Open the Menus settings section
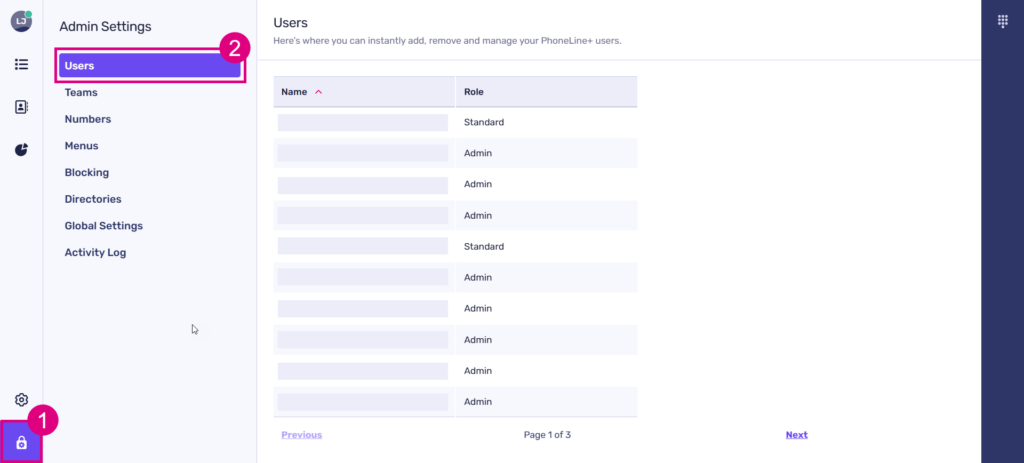Viewport: 1024px width, 463px height. tap(81, 146)
